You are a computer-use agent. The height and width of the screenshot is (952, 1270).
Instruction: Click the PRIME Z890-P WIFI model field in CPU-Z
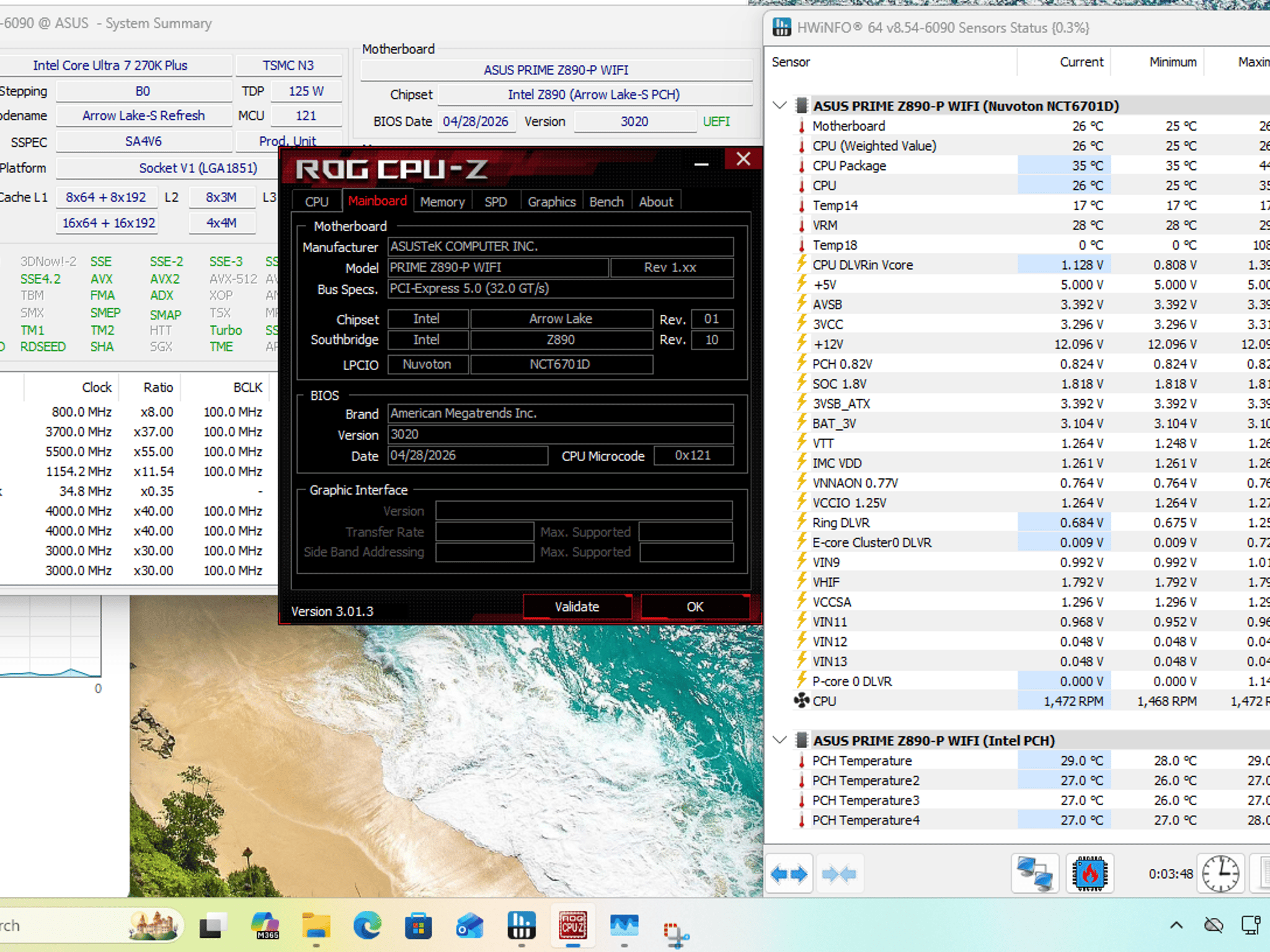(498, 267)
